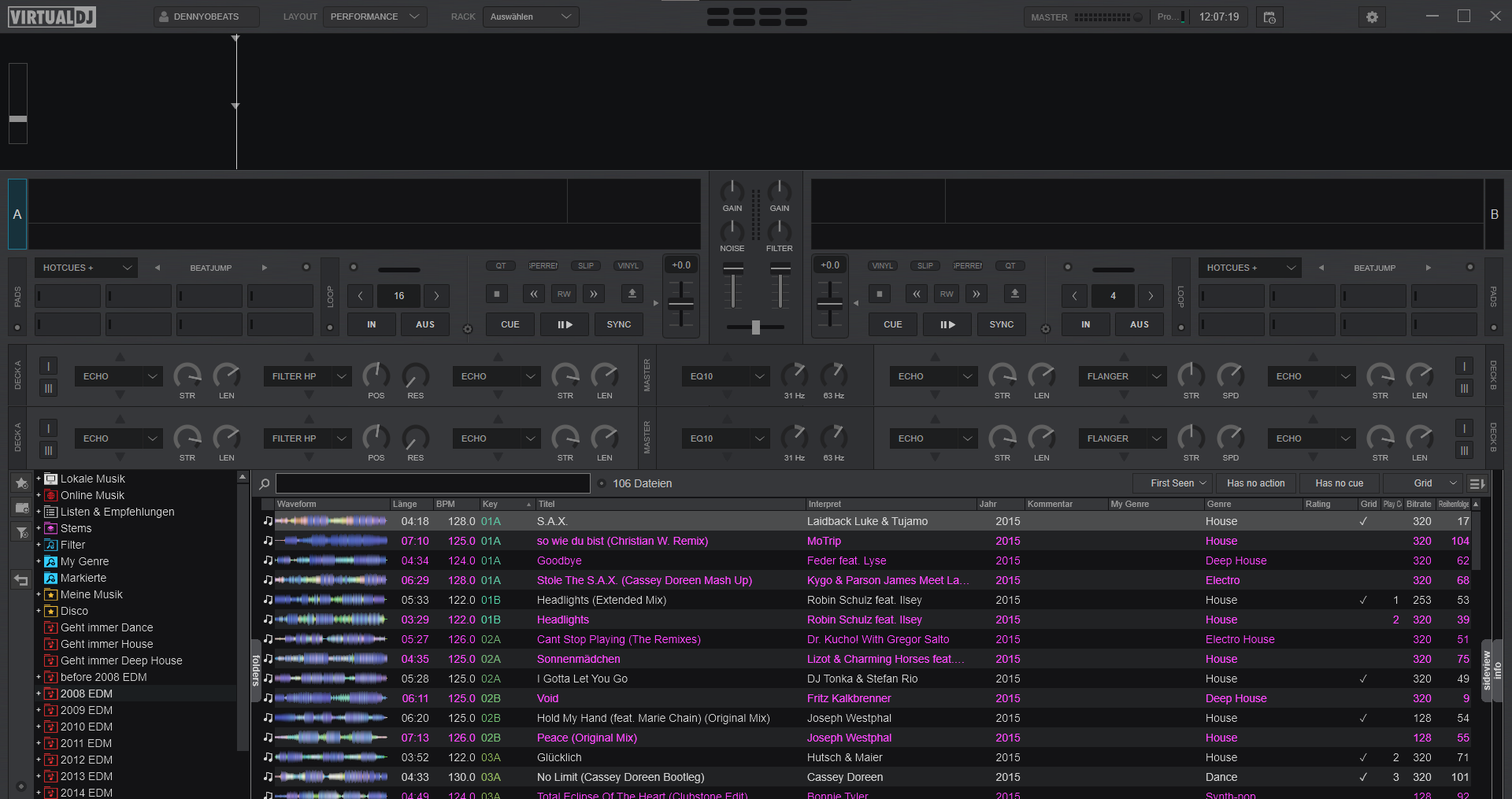Click the Has no cue filter
The width and height of the screenshot is (1512, 799).
coord(1339,483)
